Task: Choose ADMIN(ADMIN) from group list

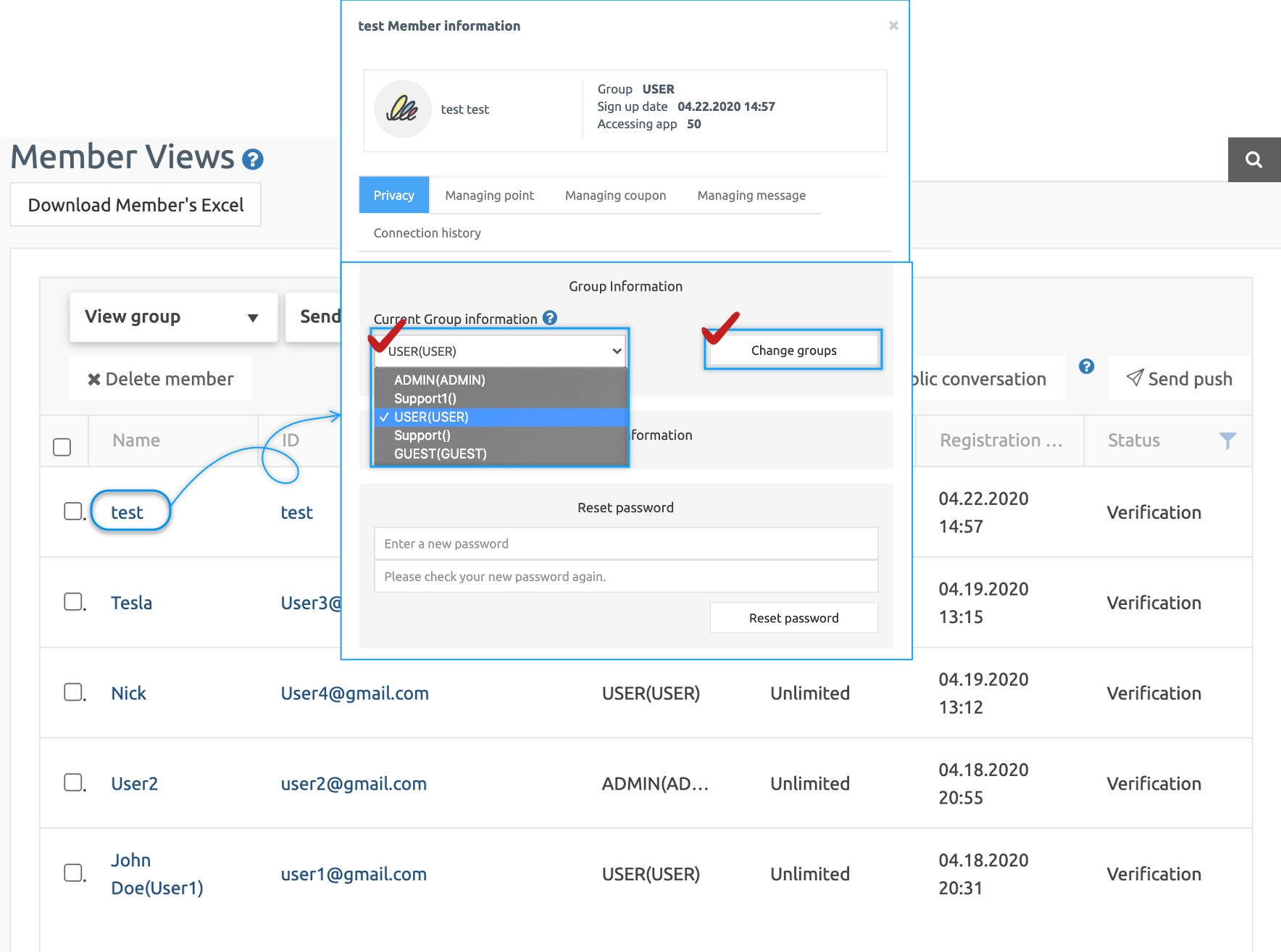Action: [x=500, y=380]
